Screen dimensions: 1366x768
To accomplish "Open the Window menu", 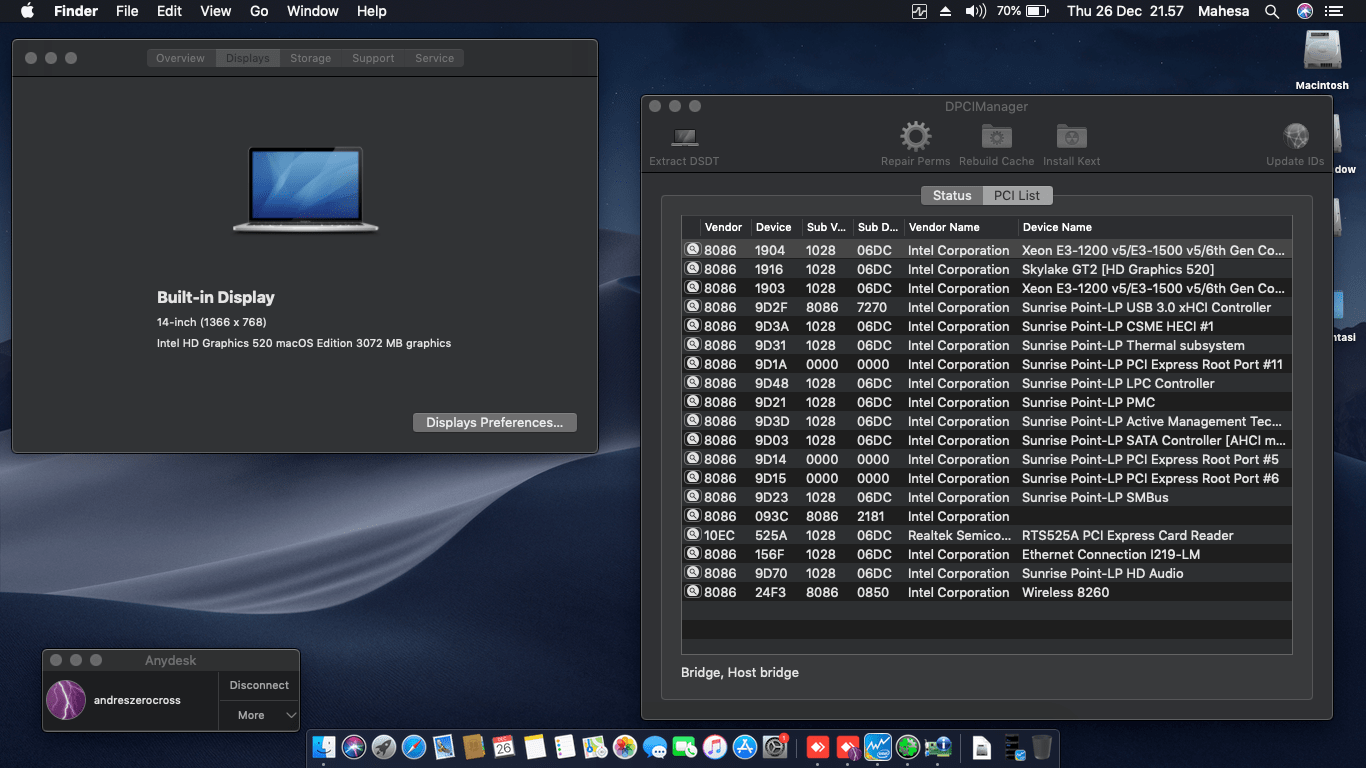I will click(312, 11).
